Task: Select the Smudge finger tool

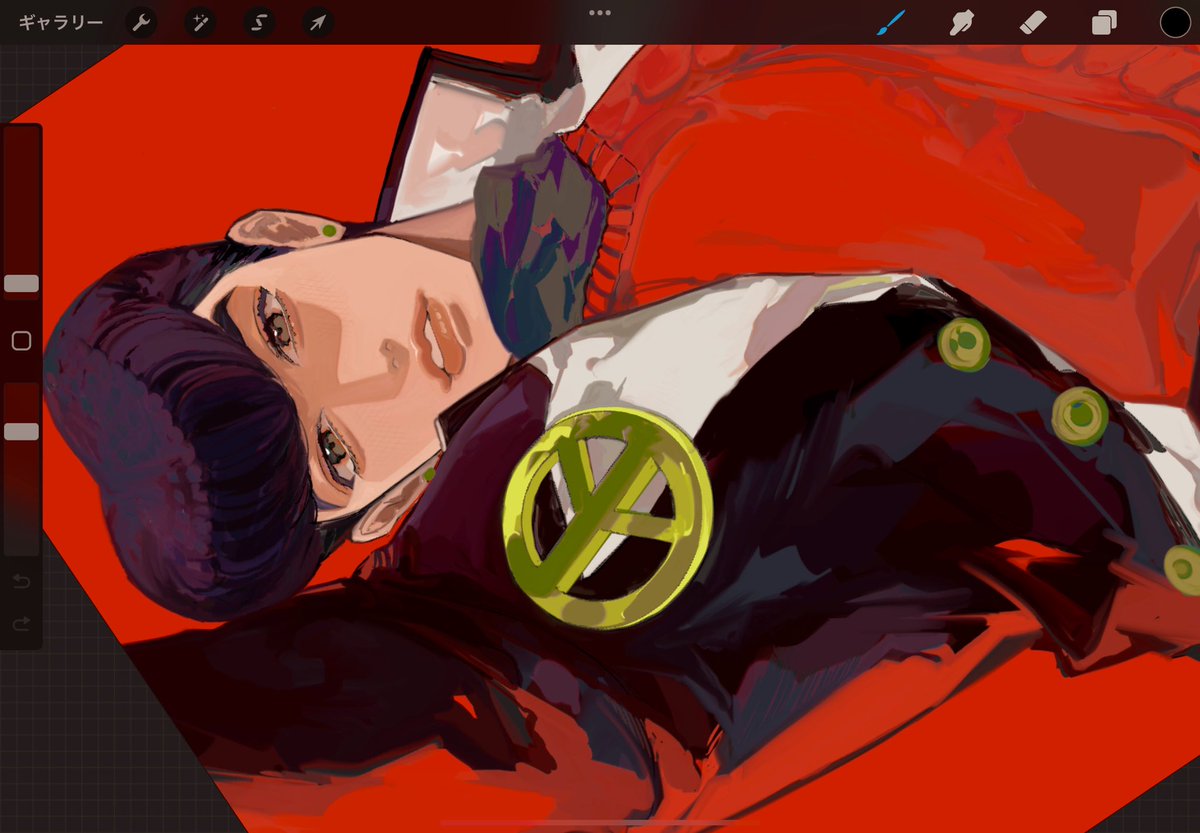Action: pos(962,22)
